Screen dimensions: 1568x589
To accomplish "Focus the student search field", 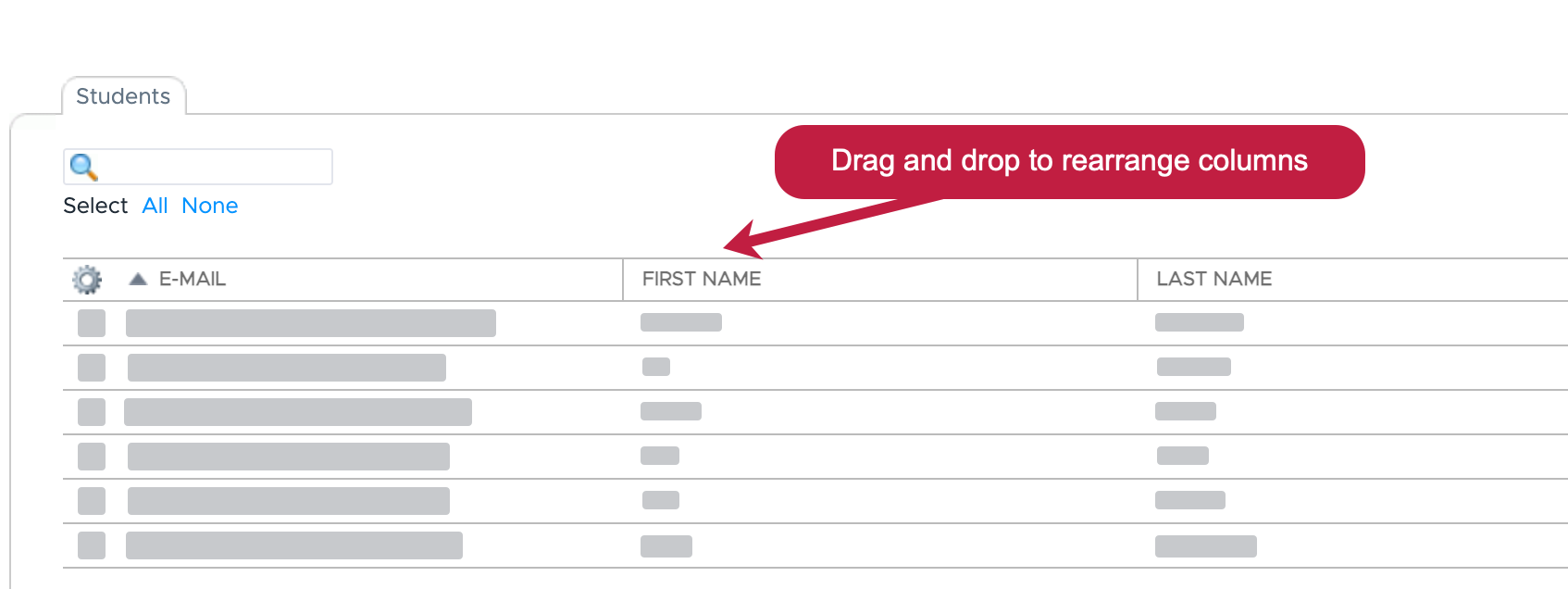I will click(x=198, y=167).
